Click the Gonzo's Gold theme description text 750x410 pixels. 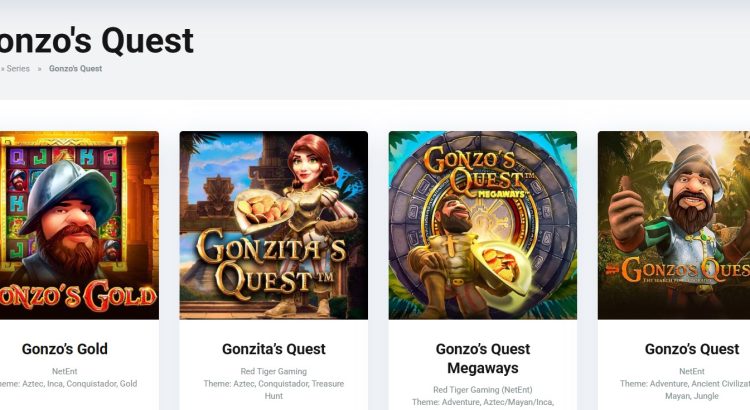(68, 384)
